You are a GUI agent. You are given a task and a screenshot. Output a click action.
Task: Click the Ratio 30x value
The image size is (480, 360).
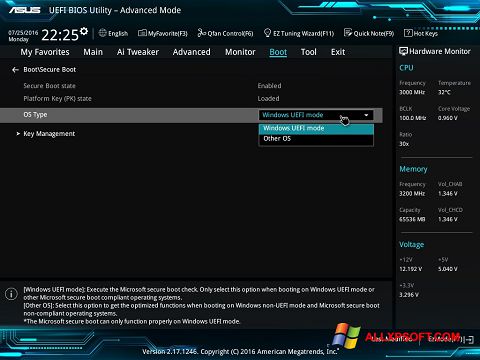[404, 144]
